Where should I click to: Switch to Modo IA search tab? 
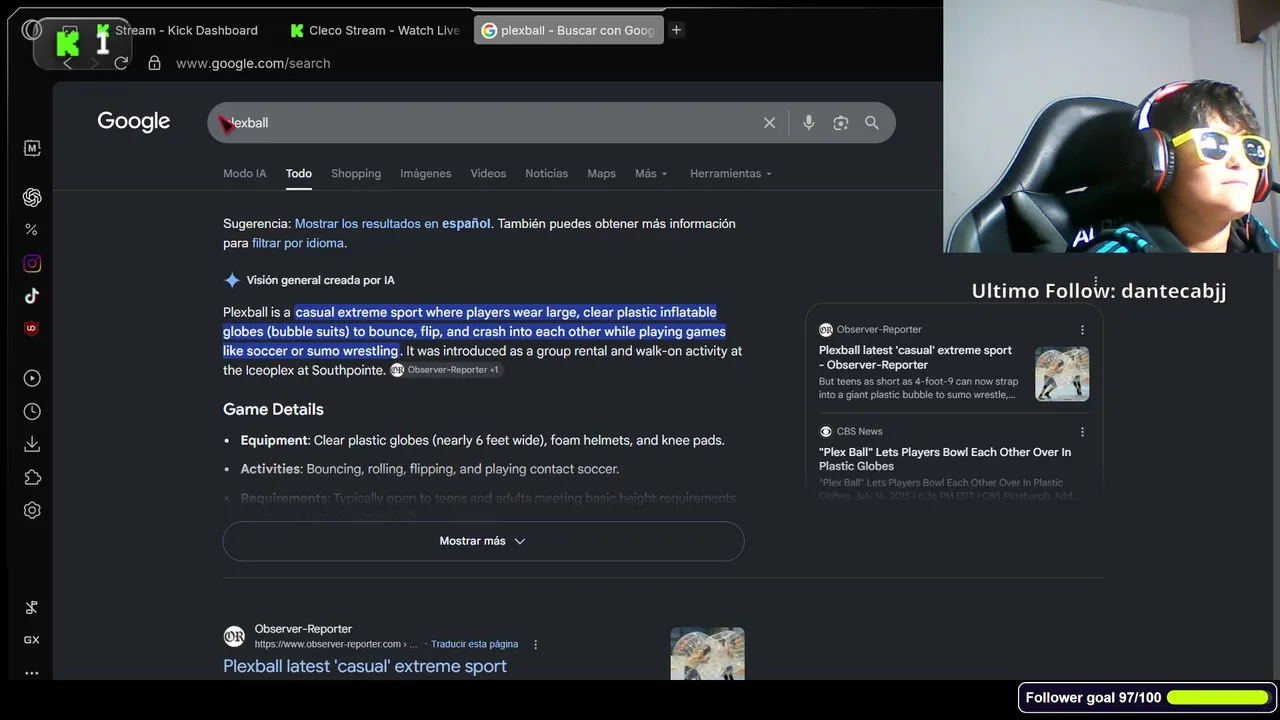[x=245, y=174]
